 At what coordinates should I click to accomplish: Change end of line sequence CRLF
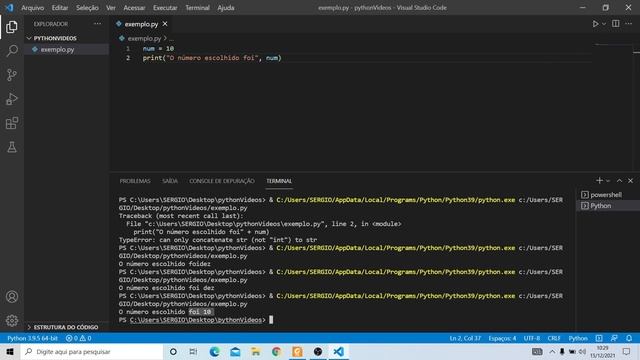(x=554, y=338)
